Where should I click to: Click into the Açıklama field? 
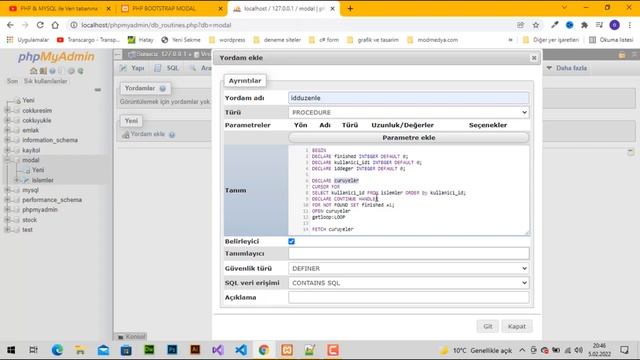409,297
